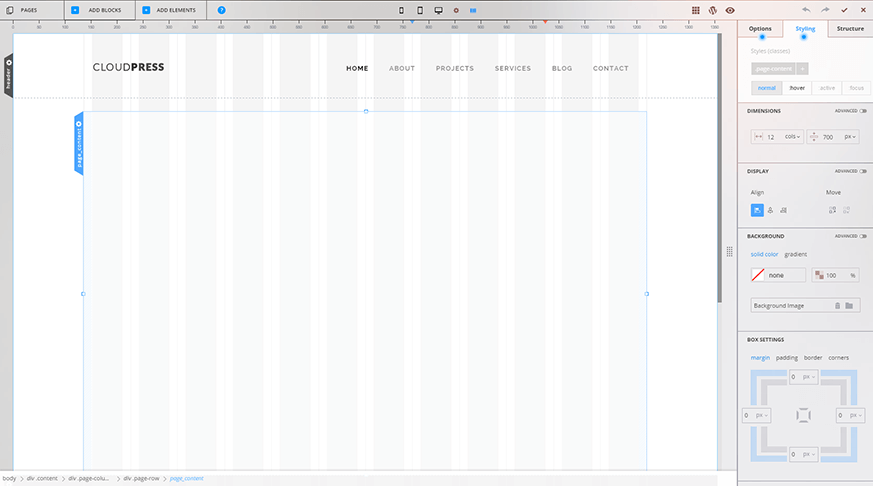Image resolution: width=874 pixels, height=486 pixels.
Task: Save changes with the checkmark icon
Action: 844,10
